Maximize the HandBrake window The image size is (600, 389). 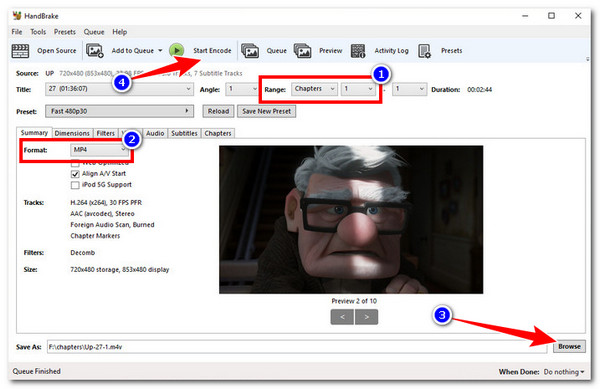[x=551, y=16]
